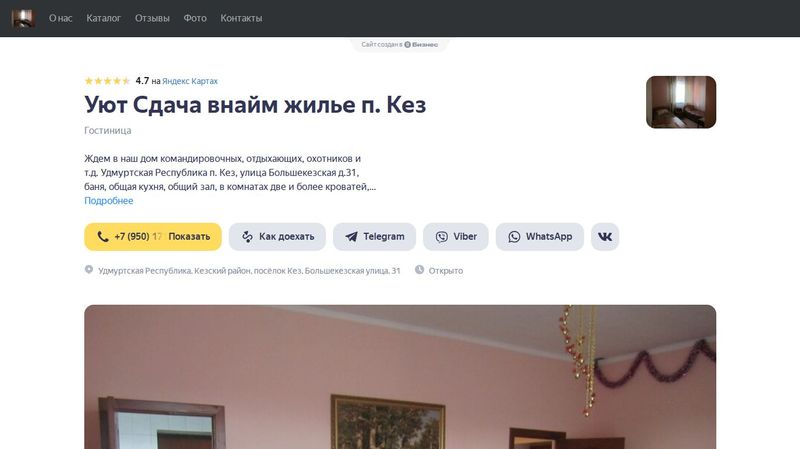Viewport: 800px width, 449px height.
Task: Click the route icon in Как доехать
Action: click(x=247, y=237)
